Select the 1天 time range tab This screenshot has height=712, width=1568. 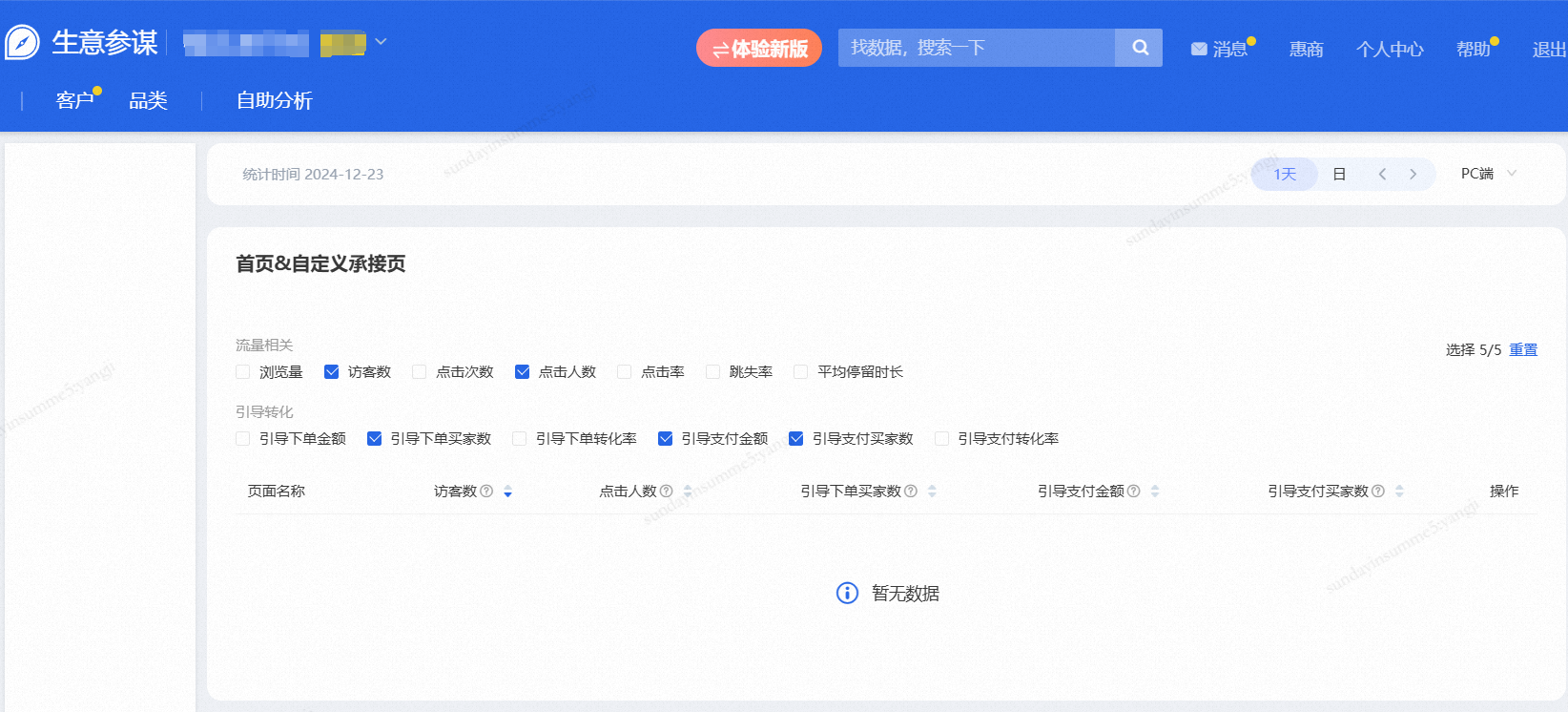(x=1285, y=174)
